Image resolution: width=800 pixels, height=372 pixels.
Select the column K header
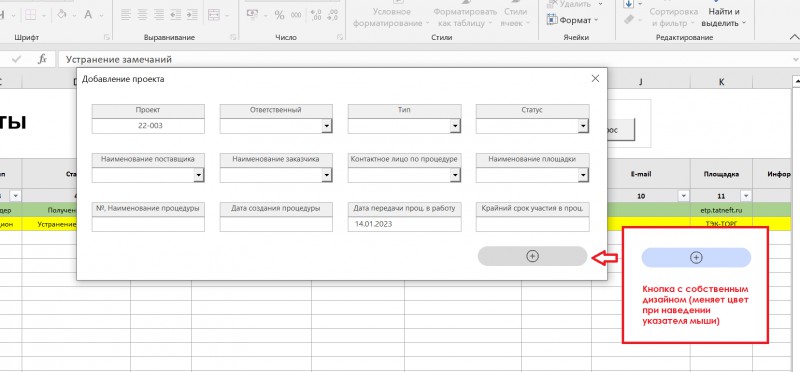[721, 81]
